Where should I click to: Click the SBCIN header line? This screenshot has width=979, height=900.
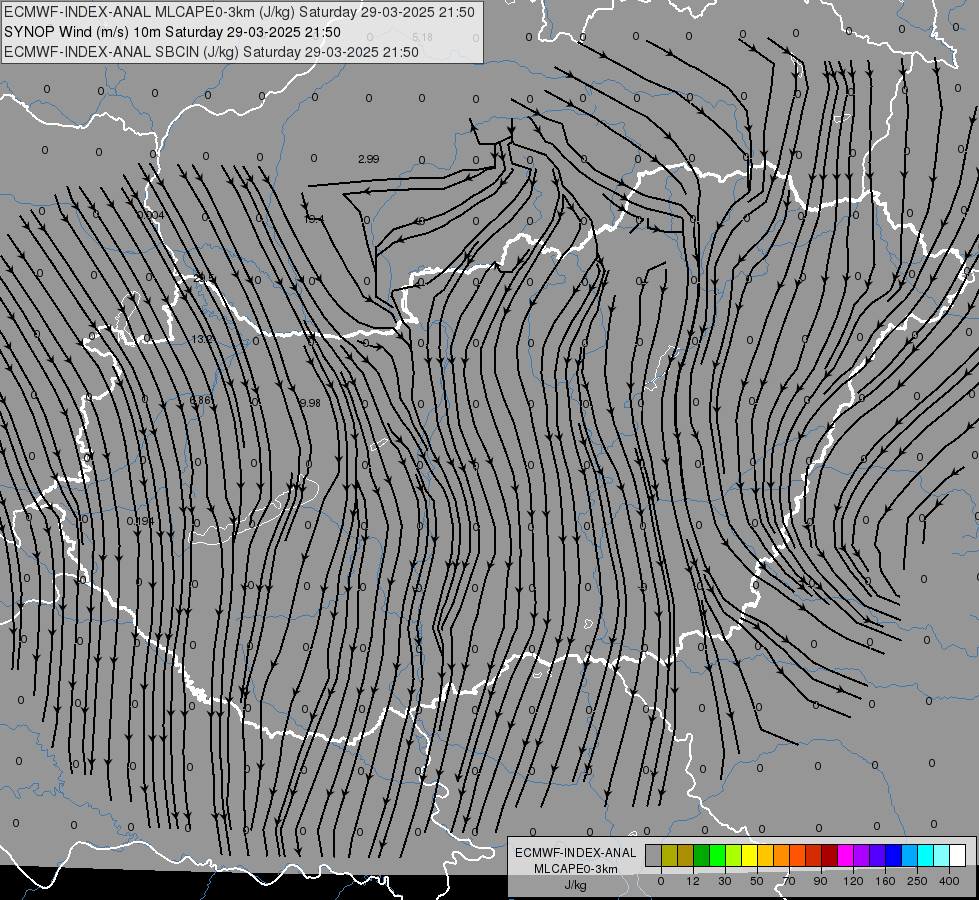[211, 52]
